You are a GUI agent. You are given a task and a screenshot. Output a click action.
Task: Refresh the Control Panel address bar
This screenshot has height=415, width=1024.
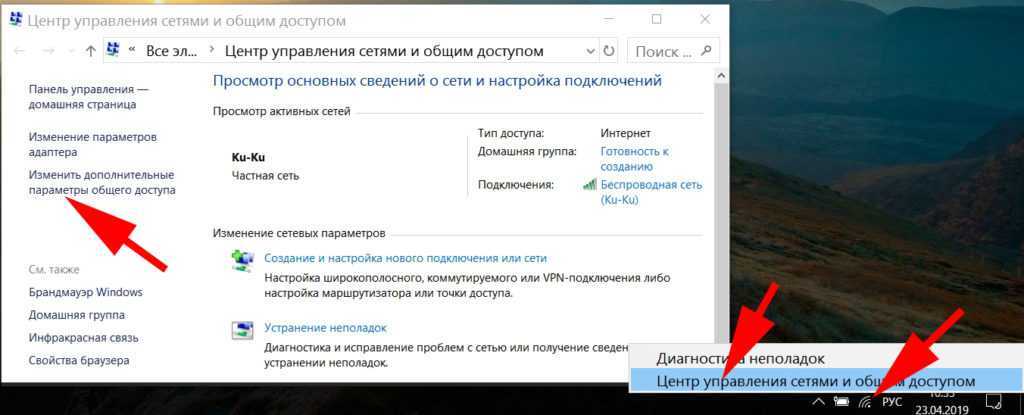click(x=609, y=51)
